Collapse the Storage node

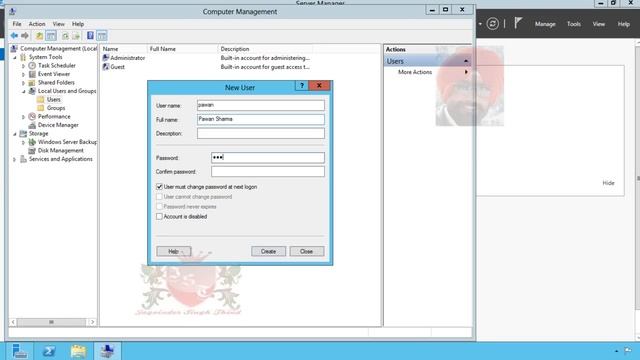[15, 134]
